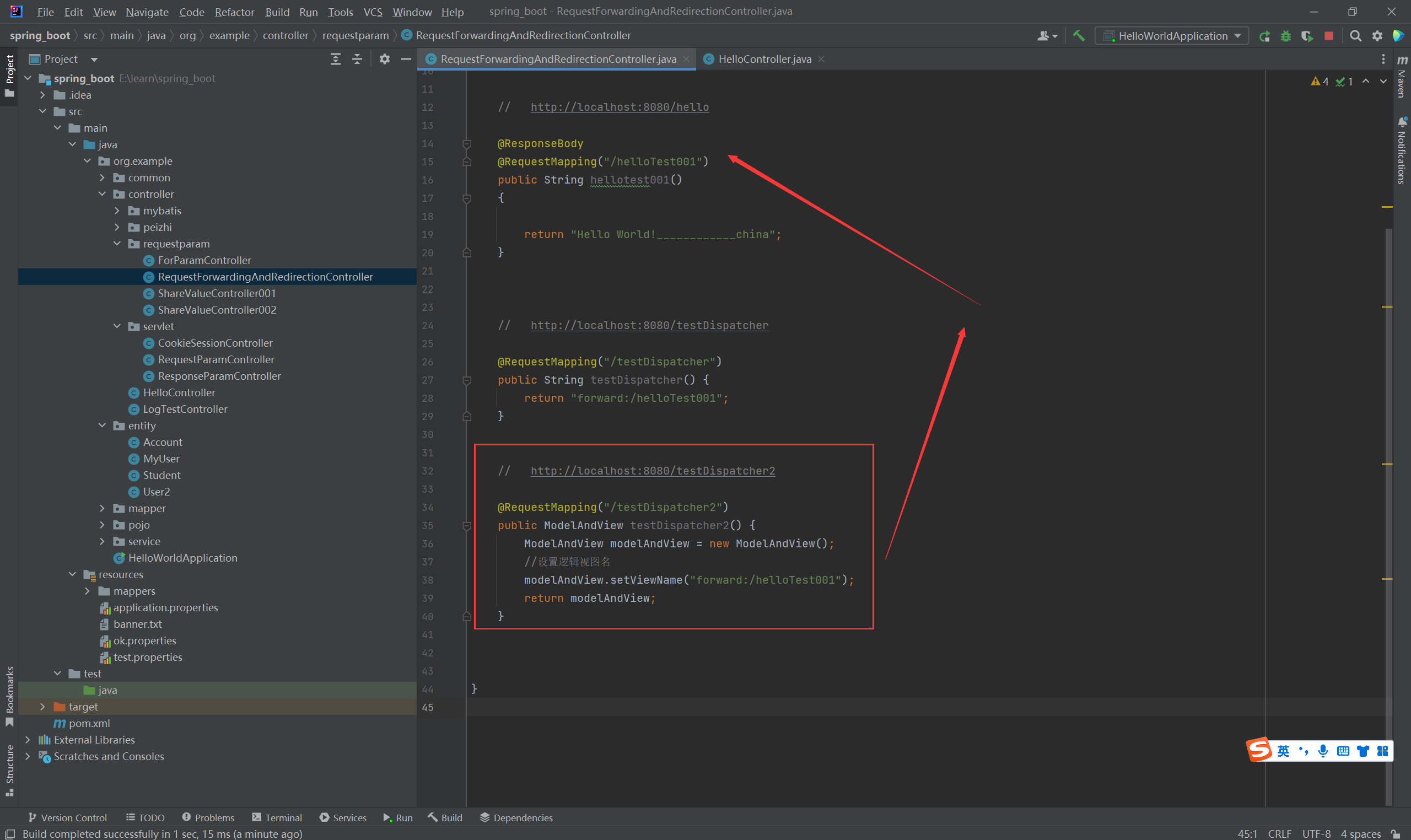Click the localhost:8080/testDispatcher2 link in comment
This screenshot has width=1411, height=840.
[652, 471]
